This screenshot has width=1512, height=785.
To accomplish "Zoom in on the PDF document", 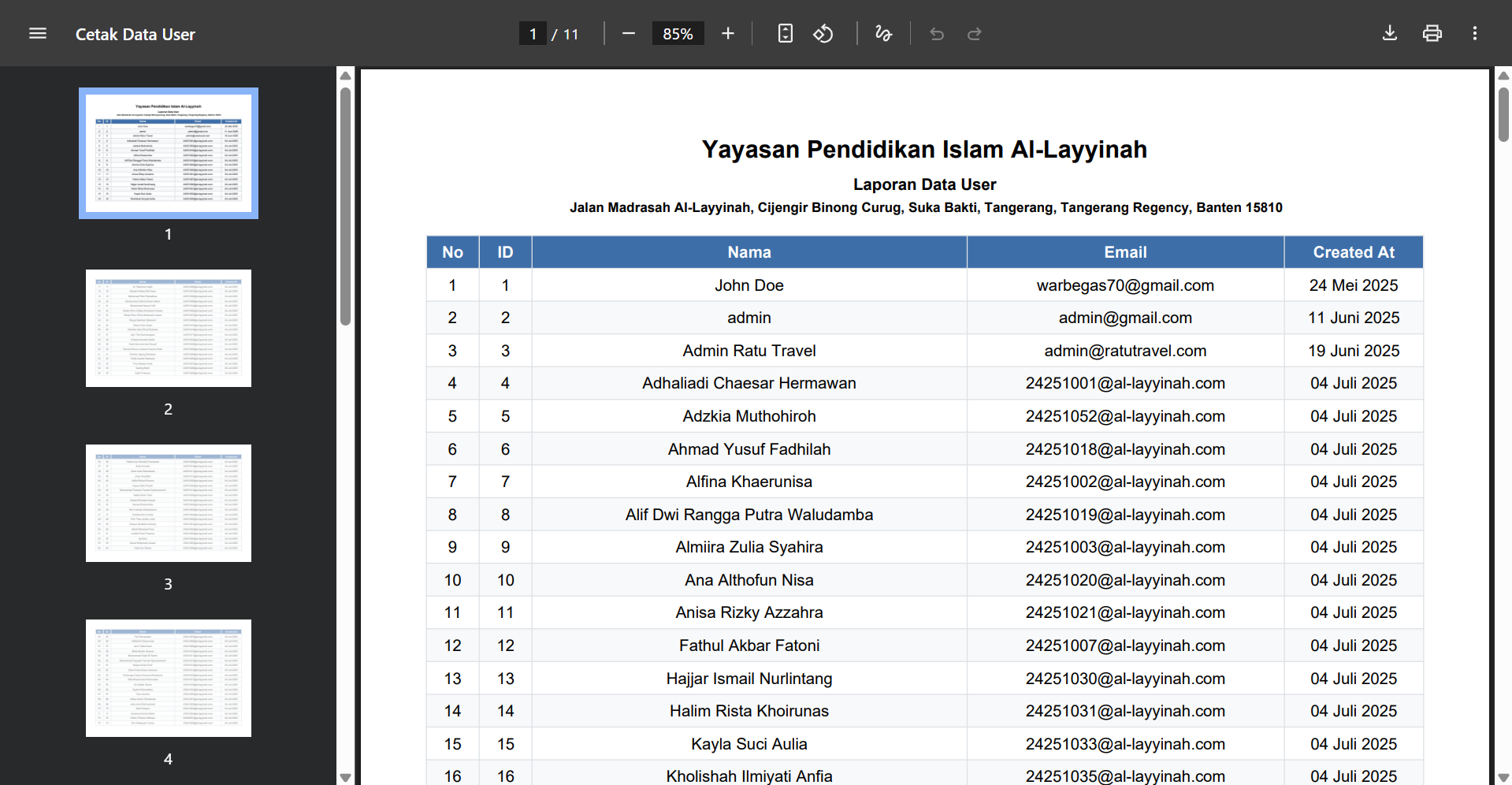I will pos(727,33).
